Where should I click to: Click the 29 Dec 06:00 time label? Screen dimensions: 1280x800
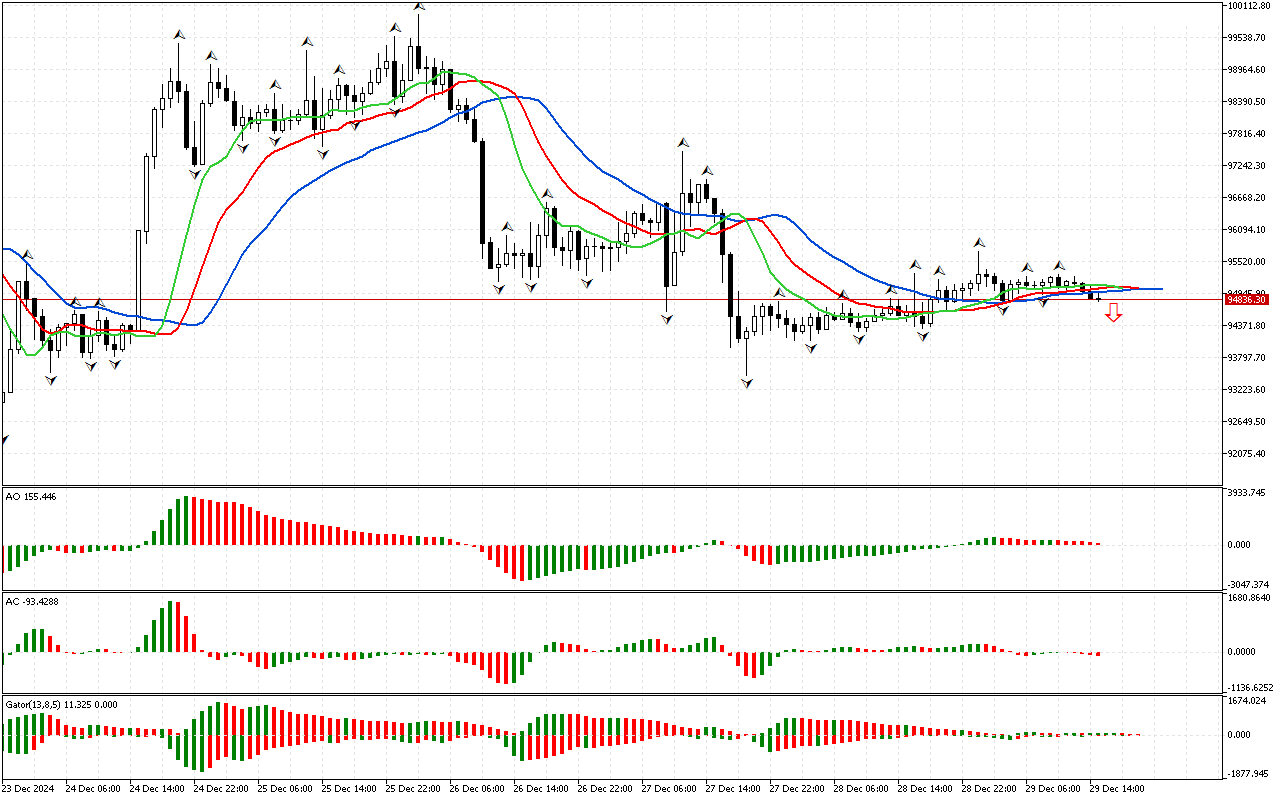click(1053, 789)
